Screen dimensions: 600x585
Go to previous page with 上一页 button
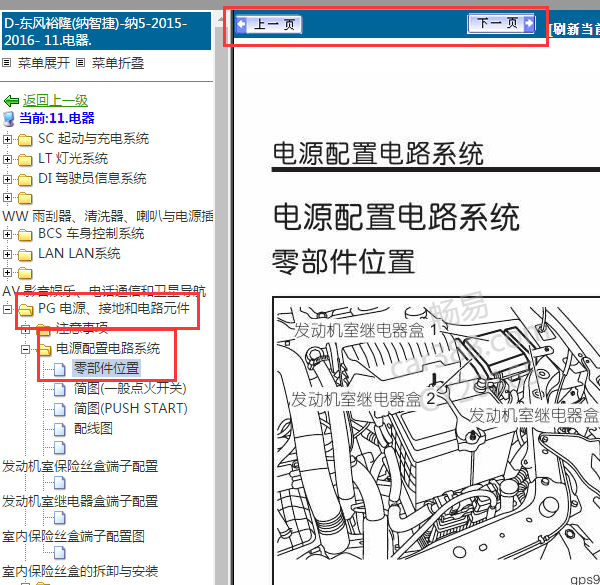pyautogui.click(x=269, y=24)
